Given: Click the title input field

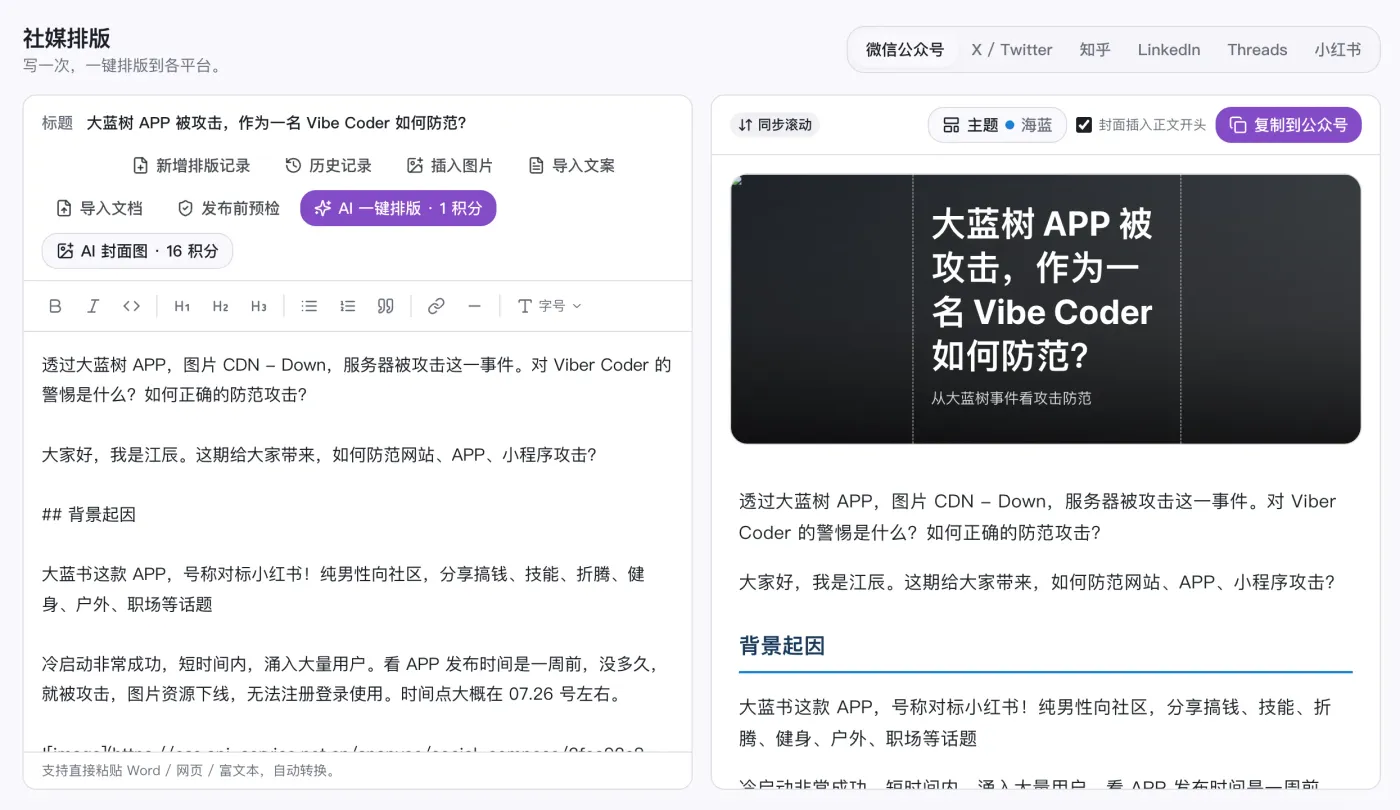Looking at the screenshot, I should coord(380,123).
